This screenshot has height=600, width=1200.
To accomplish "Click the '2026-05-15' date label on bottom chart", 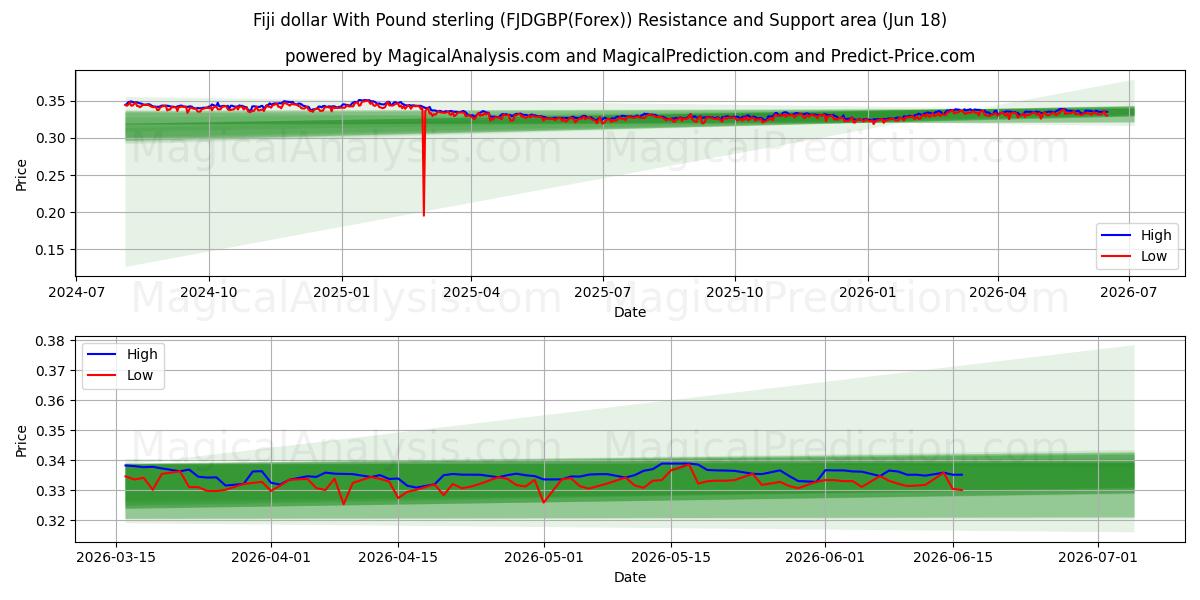I will (x=671, y=558).
